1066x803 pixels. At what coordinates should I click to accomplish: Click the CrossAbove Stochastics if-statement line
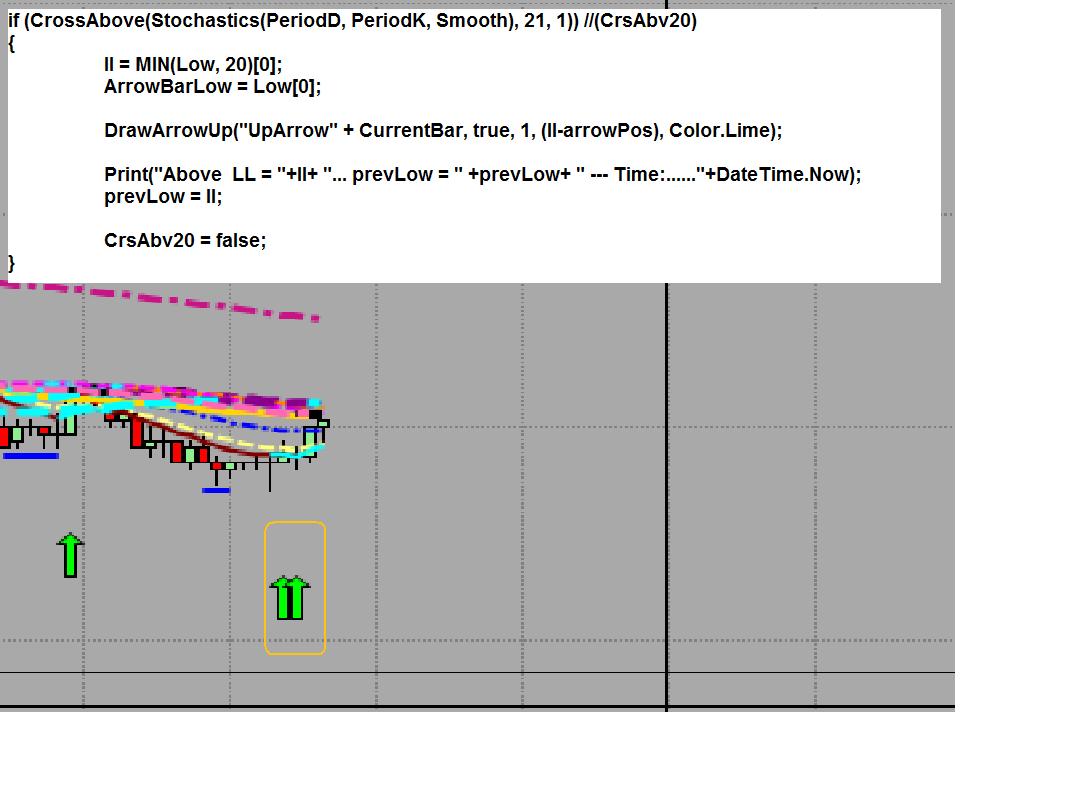click(x=352, y=20)
